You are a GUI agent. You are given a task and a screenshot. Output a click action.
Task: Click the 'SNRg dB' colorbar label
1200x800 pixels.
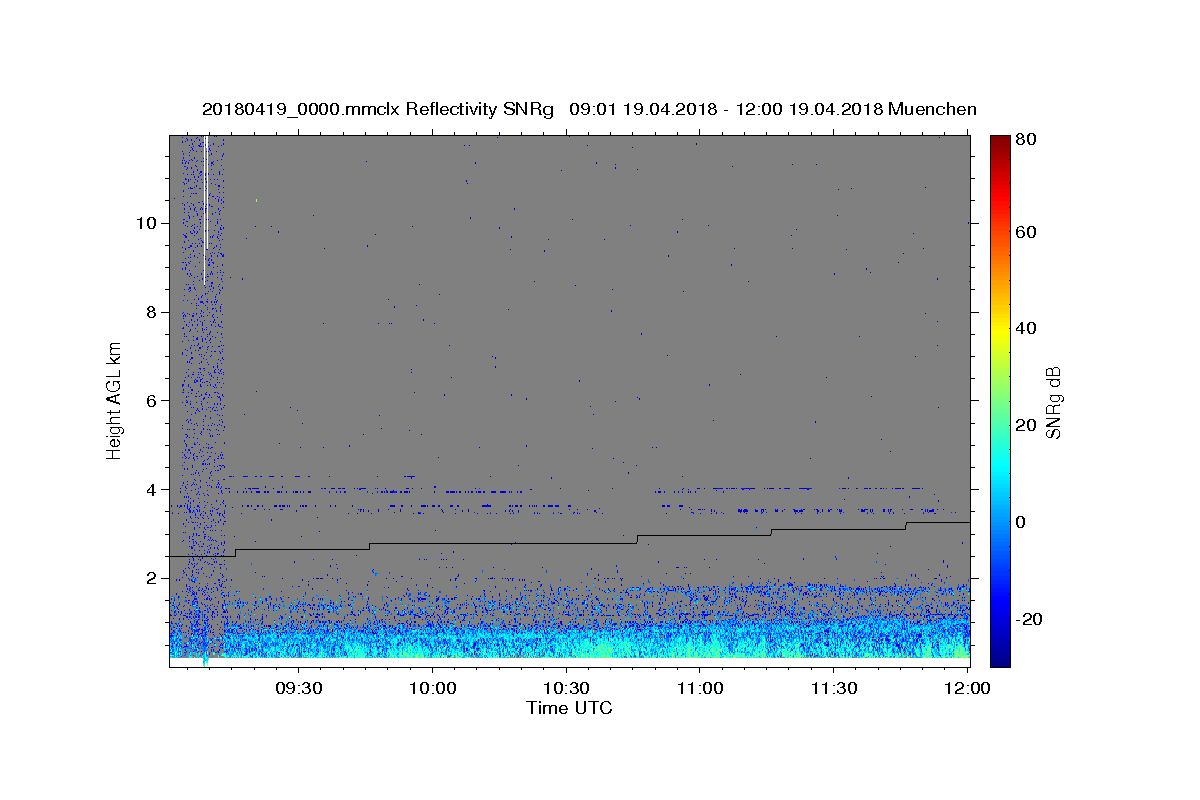(x=1053, y=402)
